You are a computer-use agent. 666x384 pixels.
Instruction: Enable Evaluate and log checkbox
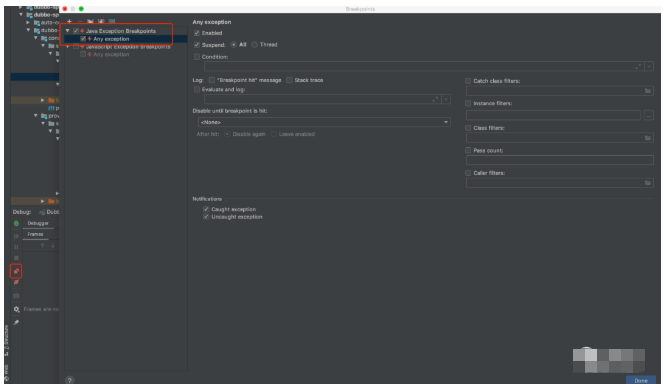coord(197,89)
